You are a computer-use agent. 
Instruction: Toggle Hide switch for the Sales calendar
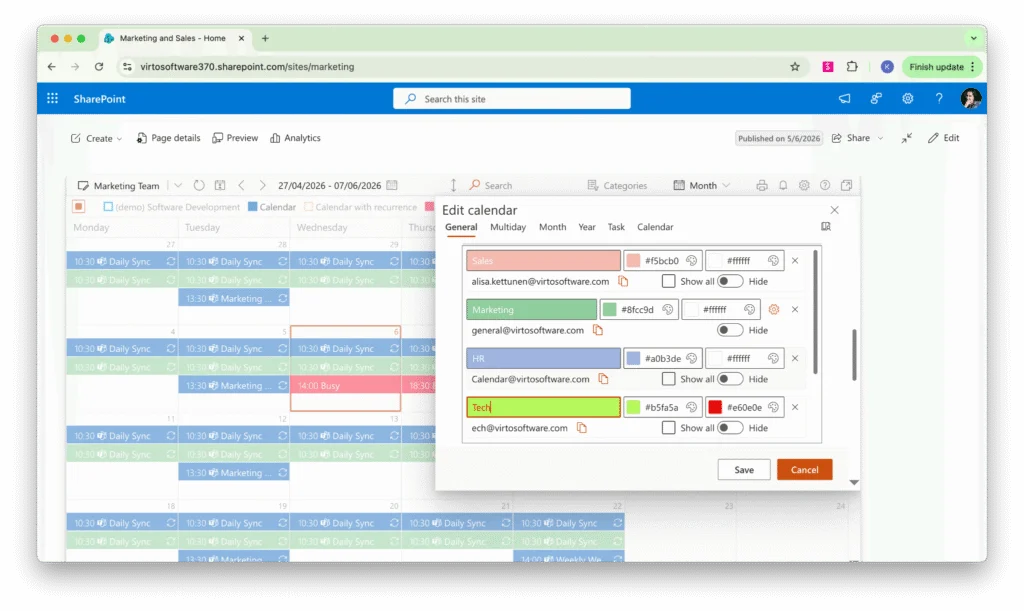coord(729,281)
